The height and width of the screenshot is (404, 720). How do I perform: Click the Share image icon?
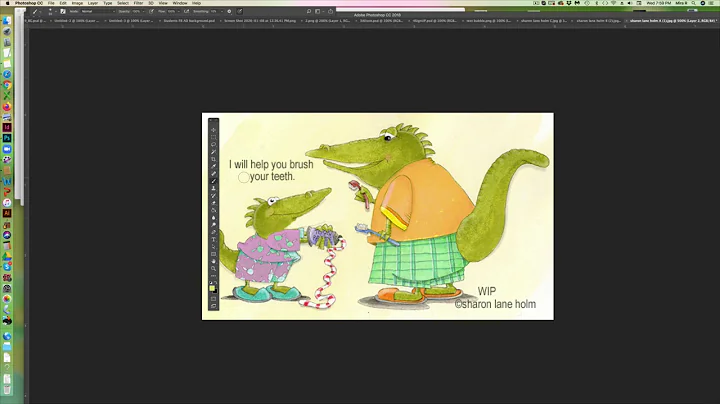tap(330, 11)
